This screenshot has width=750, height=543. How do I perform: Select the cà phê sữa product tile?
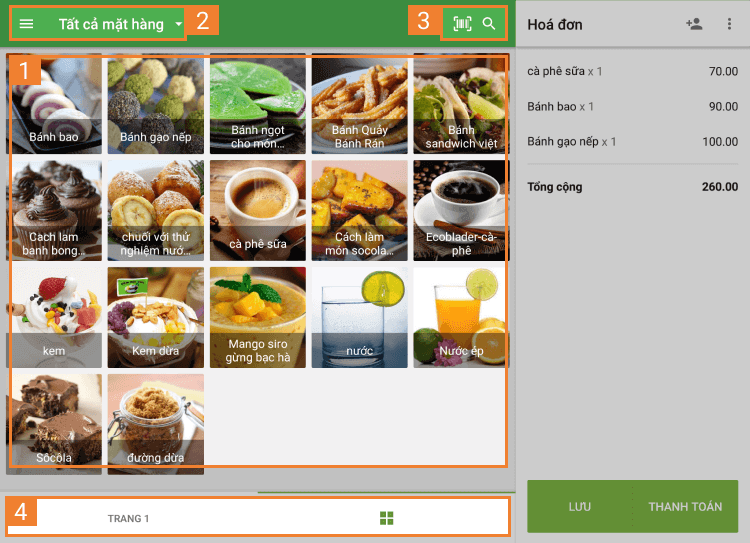click(258, 211)
